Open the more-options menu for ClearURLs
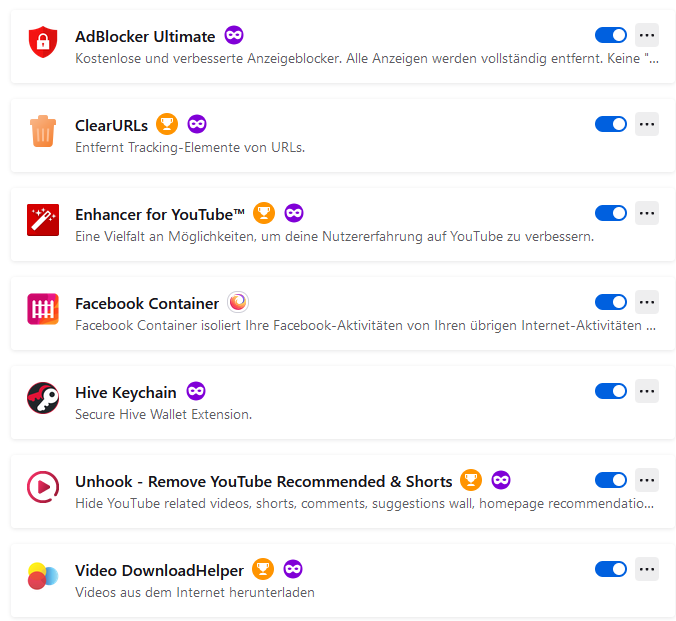The width and height of the screenshot is (676, 621). pyautogui.click(x=647, y=124)
